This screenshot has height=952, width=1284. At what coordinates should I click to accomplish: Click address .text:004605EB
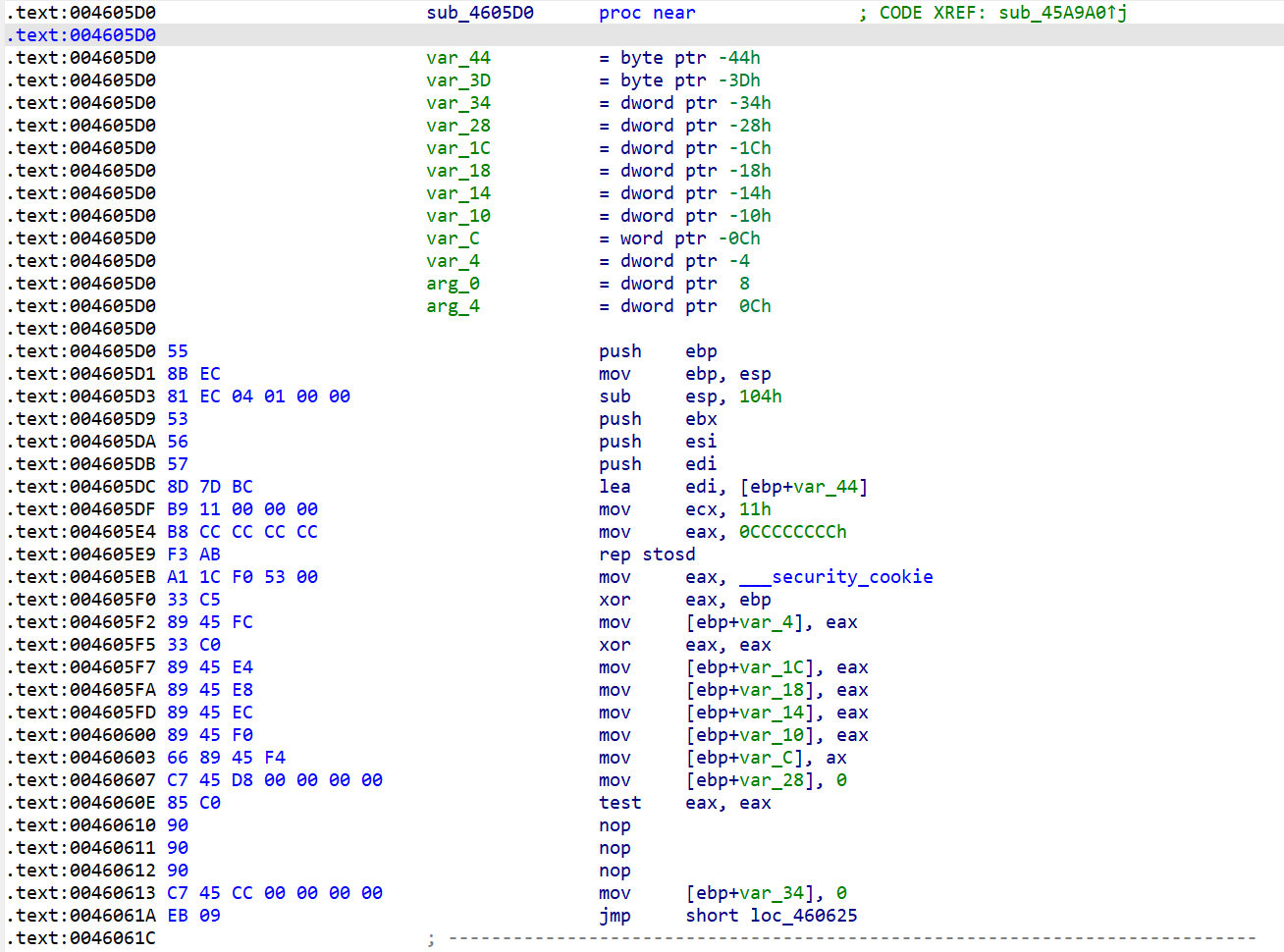click(x=80, y=577)
